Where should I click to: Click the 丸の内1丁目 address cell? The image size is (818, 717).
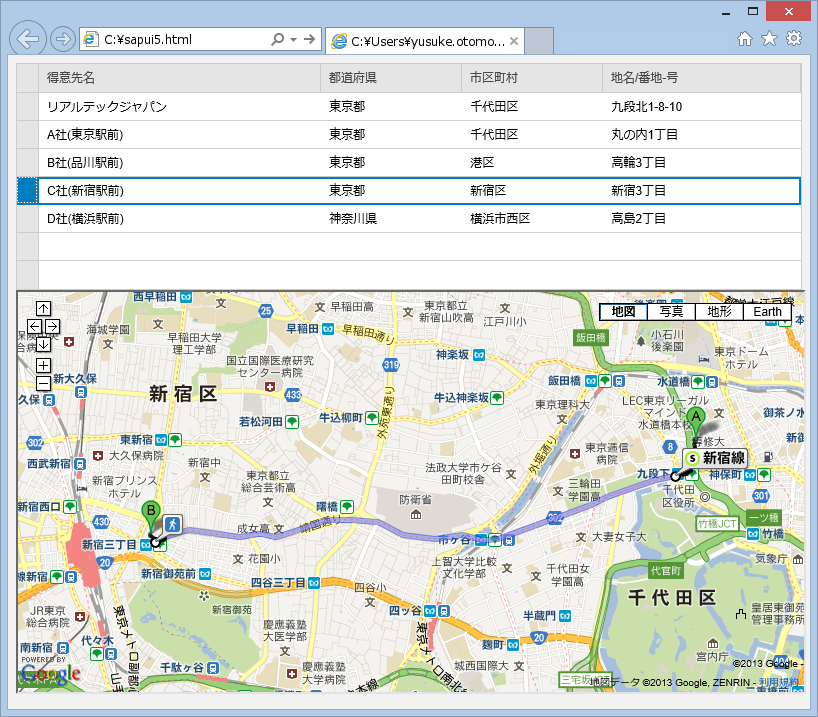pyautogui.click(x=702, y=135)
